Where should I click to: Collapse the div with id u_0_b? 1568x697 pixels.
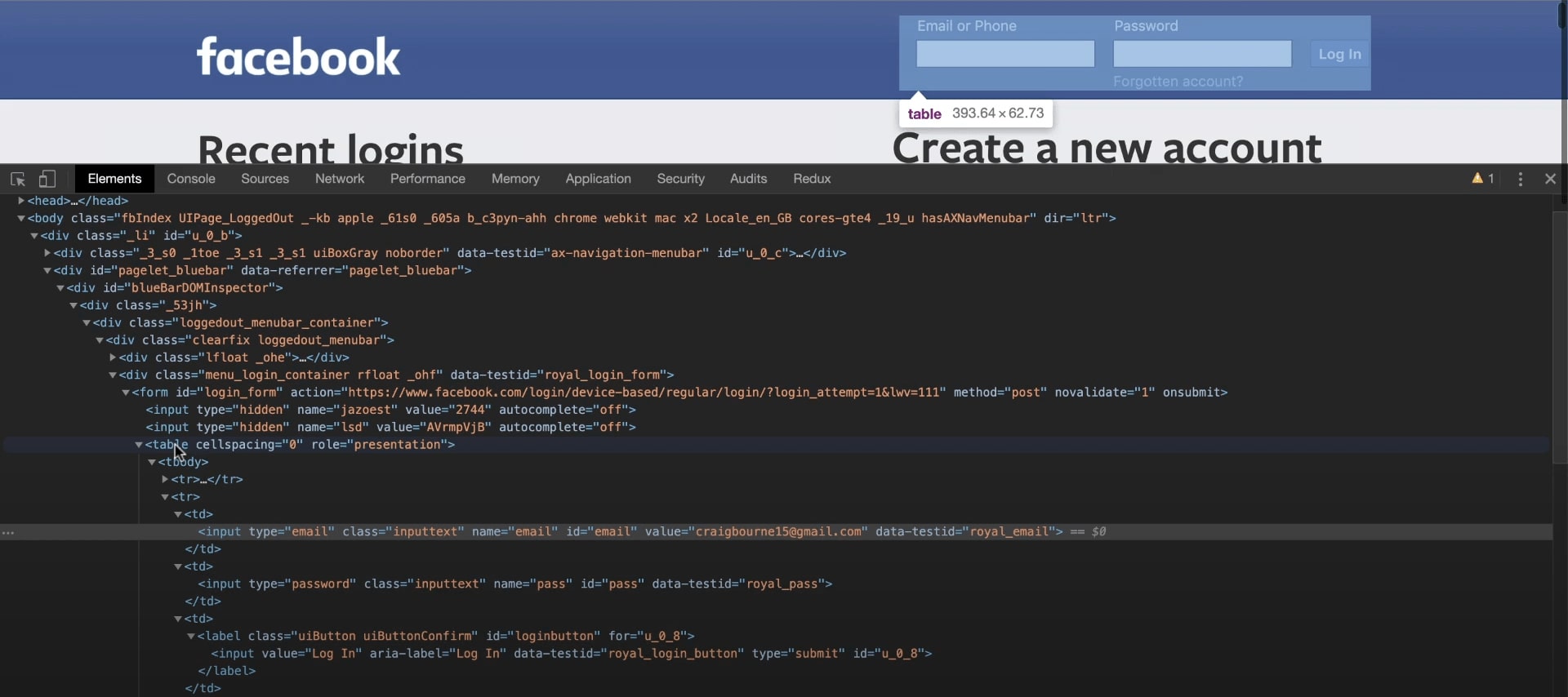pos(34,236)
